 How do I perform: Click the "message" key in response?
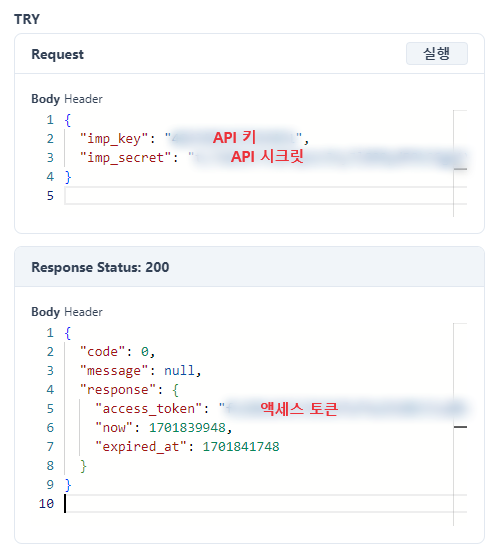point(114,371)
